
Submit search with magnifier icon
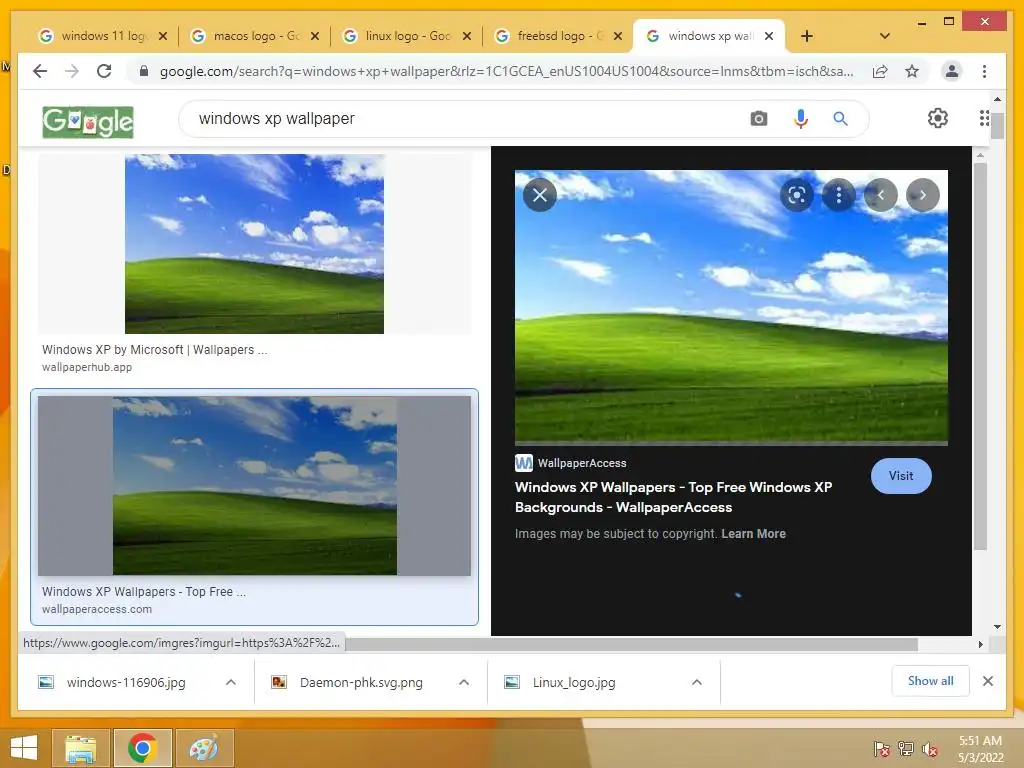(840, 119)
